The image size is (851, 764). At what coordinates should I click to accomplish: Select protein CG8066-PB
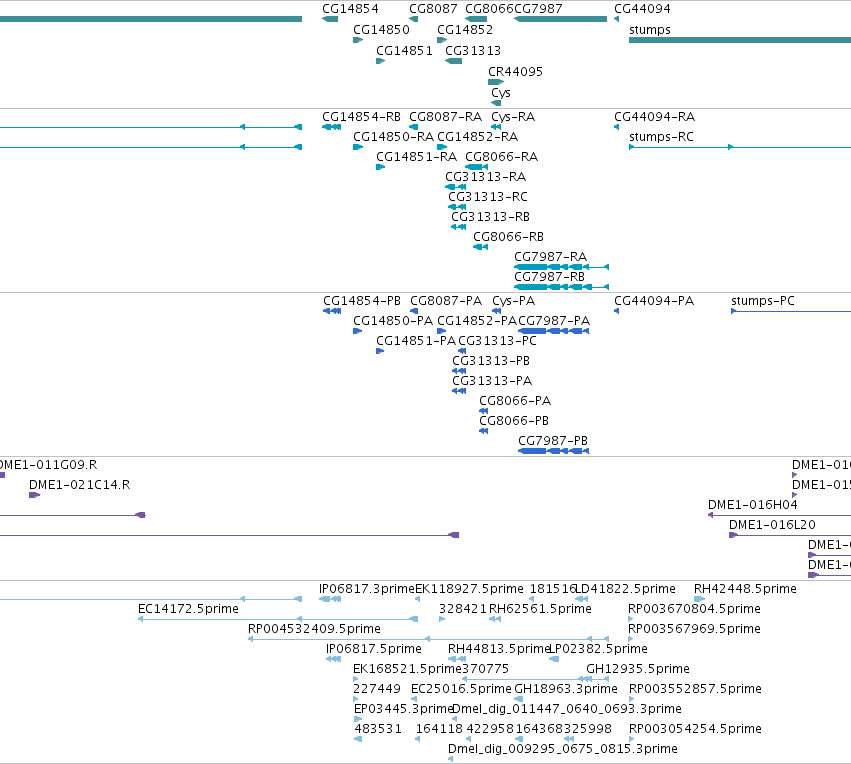tap(514, 421)
